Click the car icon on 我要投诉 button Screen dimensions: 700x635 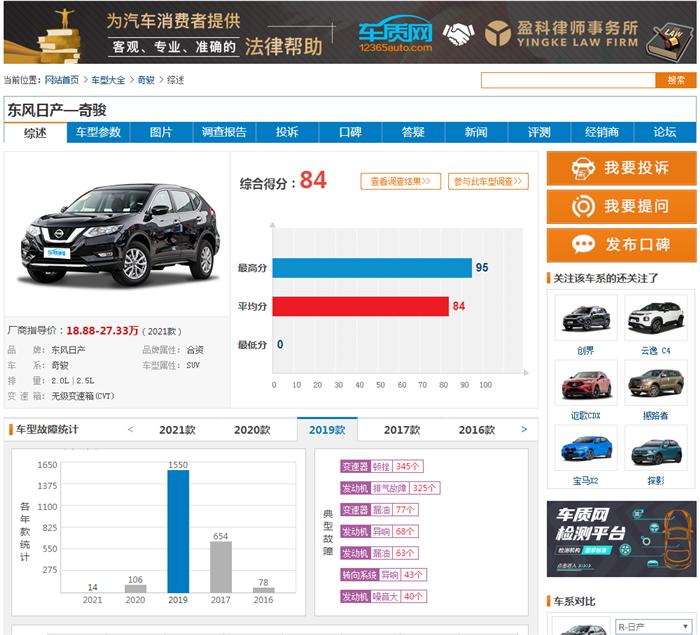tap(583, 168)
